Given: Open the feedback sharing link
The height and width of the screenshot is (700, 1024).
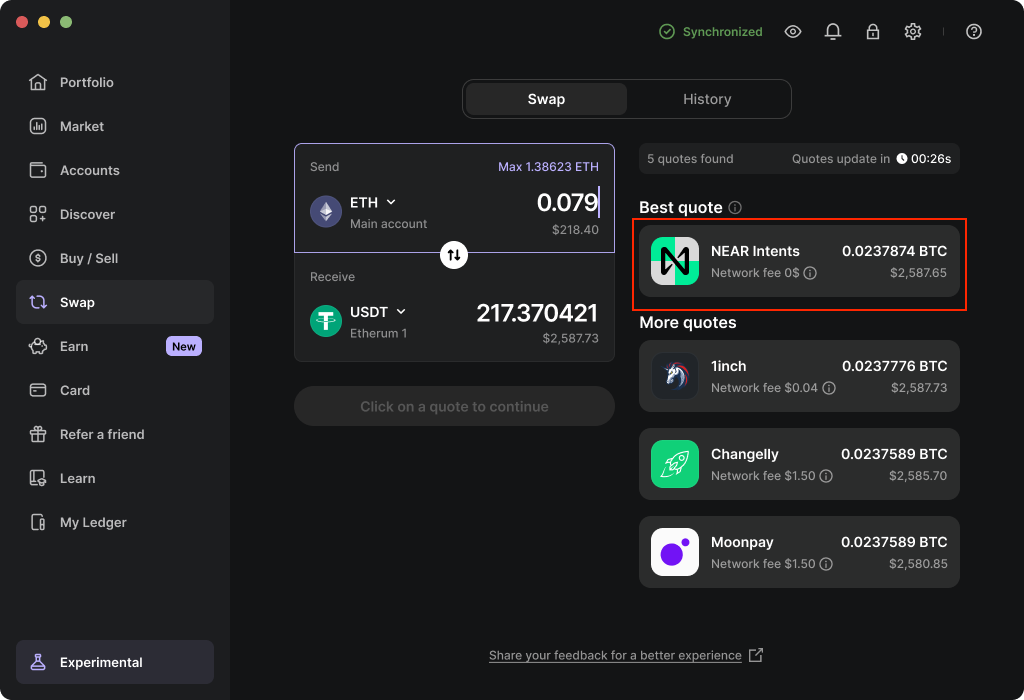Looking at the screenshot, I should [x=615, y=656].
